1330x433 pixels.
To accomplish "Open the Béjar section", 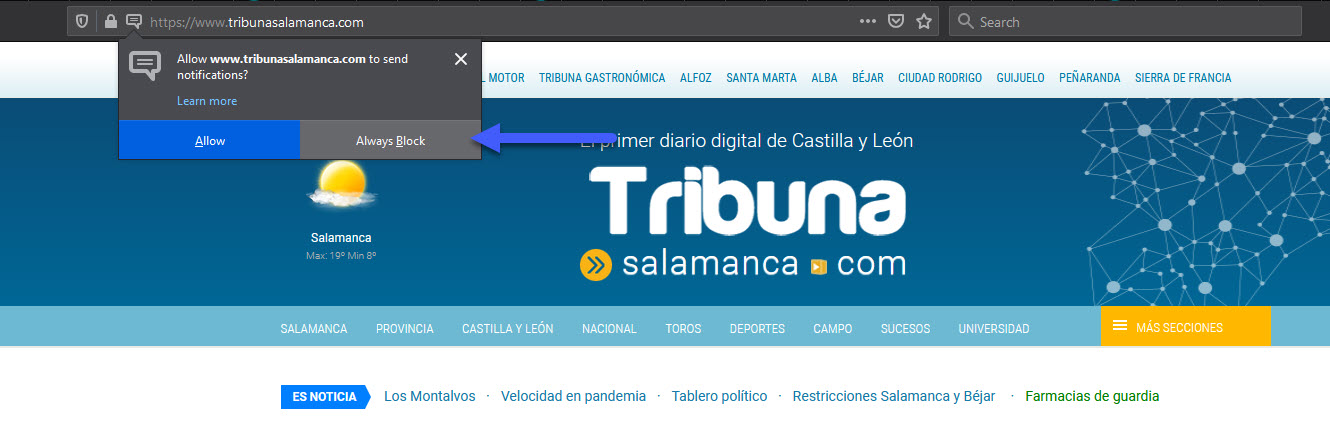I will (x=868, y=78).
